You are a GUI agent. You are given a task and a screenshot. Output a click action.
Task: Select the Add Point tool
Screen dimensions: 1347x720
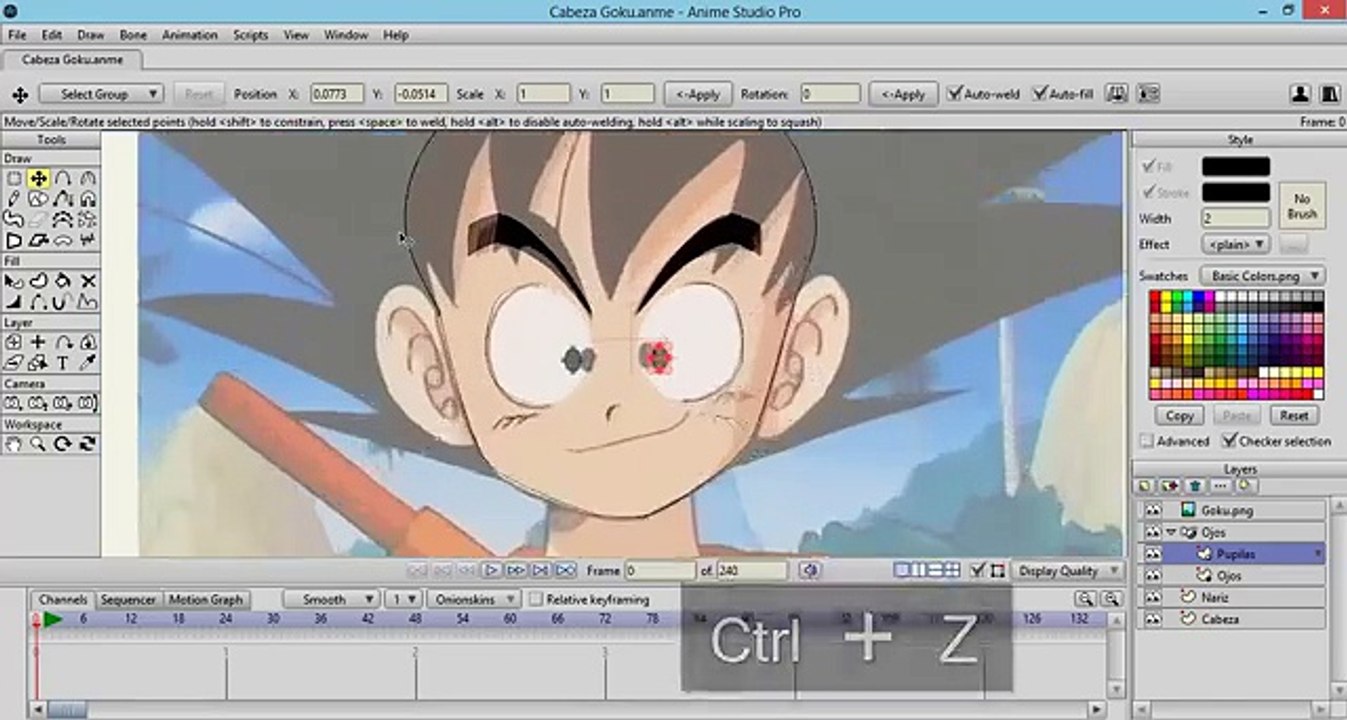(63, 178)
